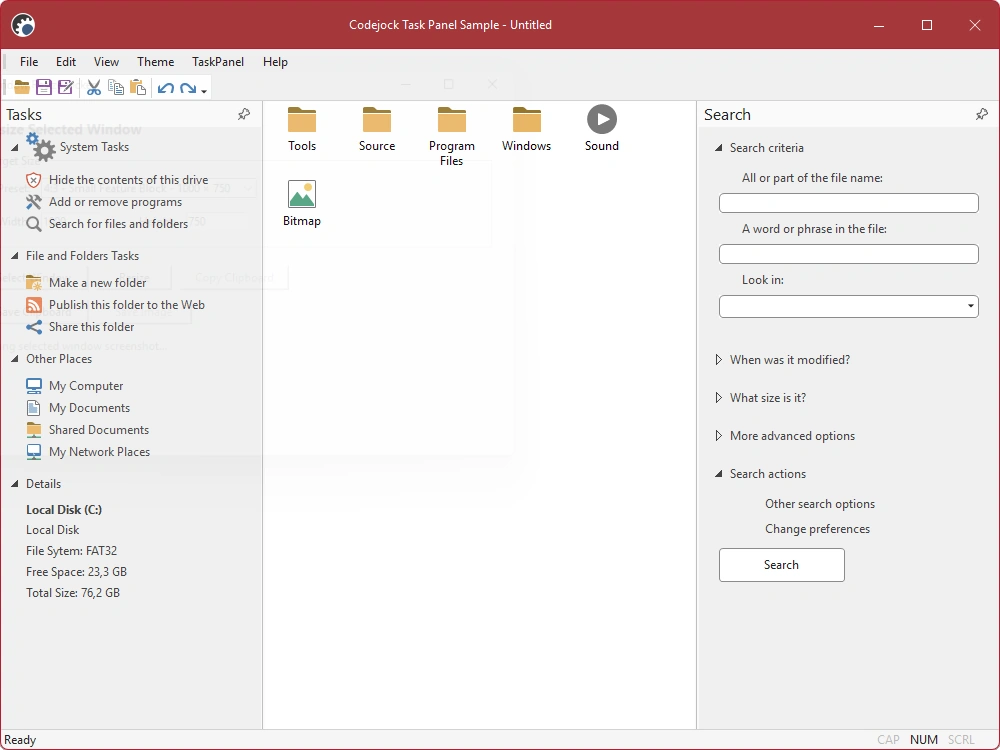Click the NUM status bar indicator
This screenshot has width=1000, height=750.
coord(923,740)
